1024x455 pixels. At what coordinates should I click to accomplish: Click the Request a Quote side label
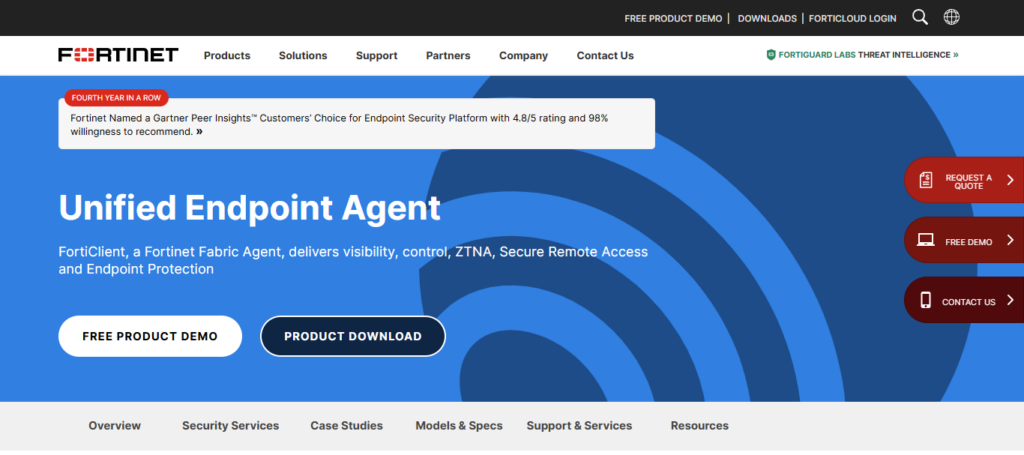[x=968, y=181]
